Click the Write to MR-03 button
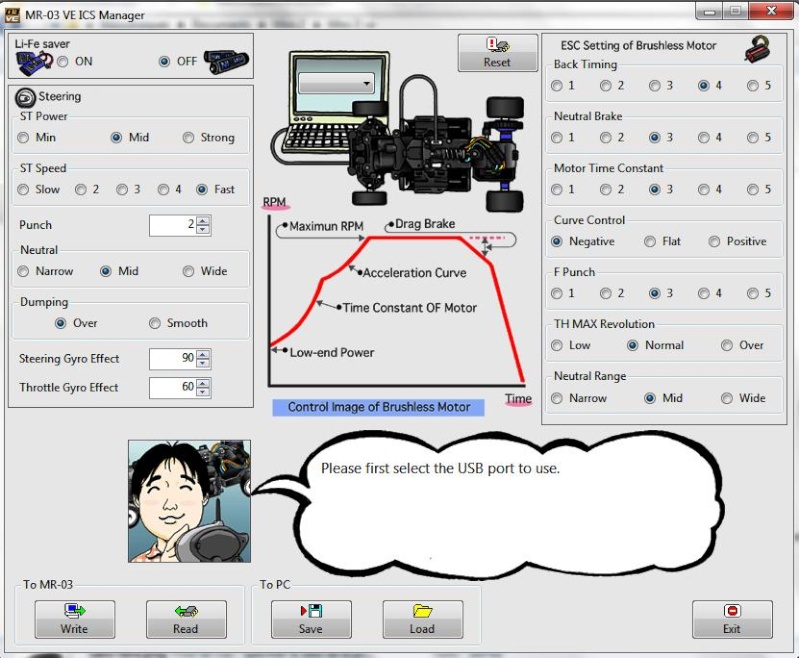This screenshot has height=658, width=799. (74, 619)
